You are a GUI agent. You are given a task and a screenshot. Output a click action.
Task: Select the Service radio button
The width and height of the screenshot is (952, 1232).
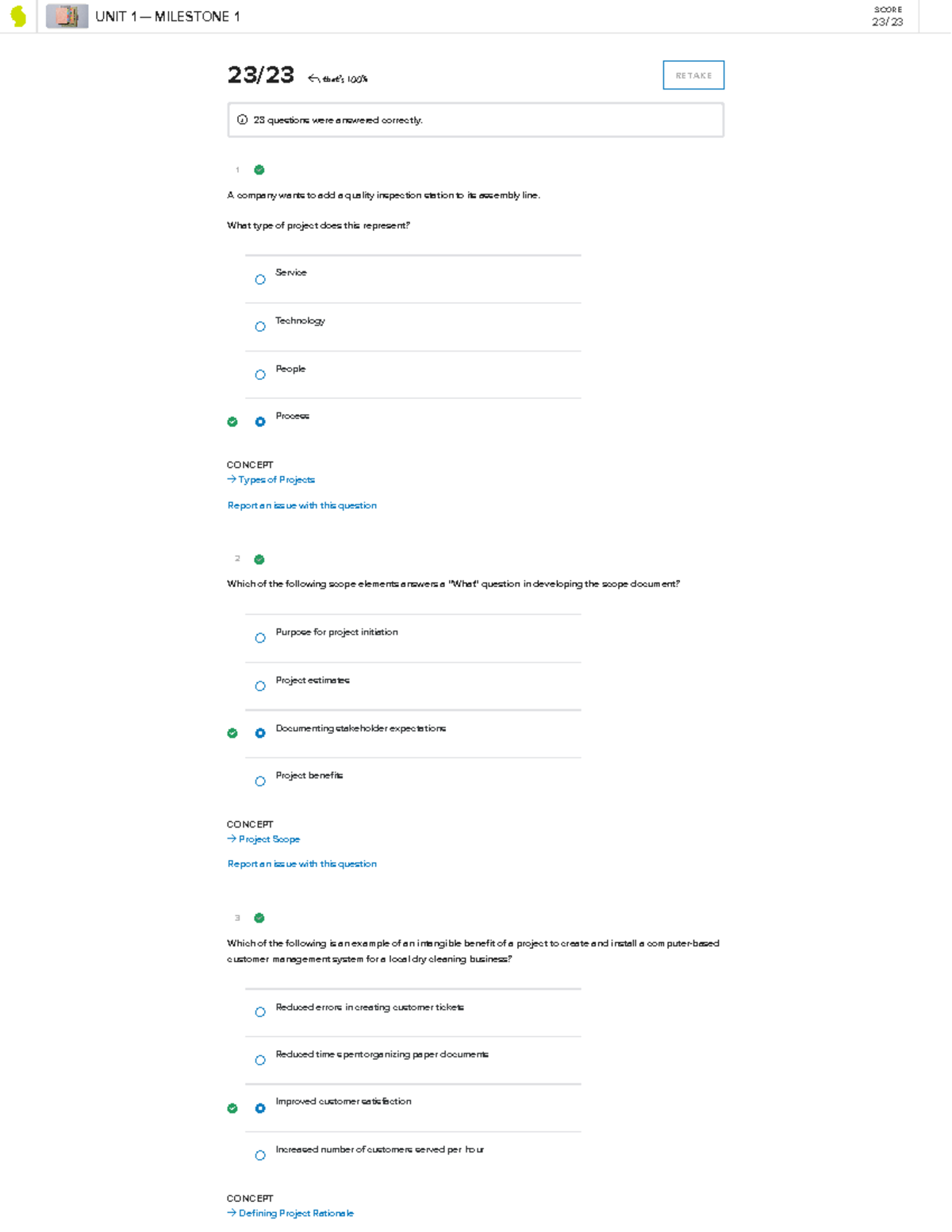[260, 279]
